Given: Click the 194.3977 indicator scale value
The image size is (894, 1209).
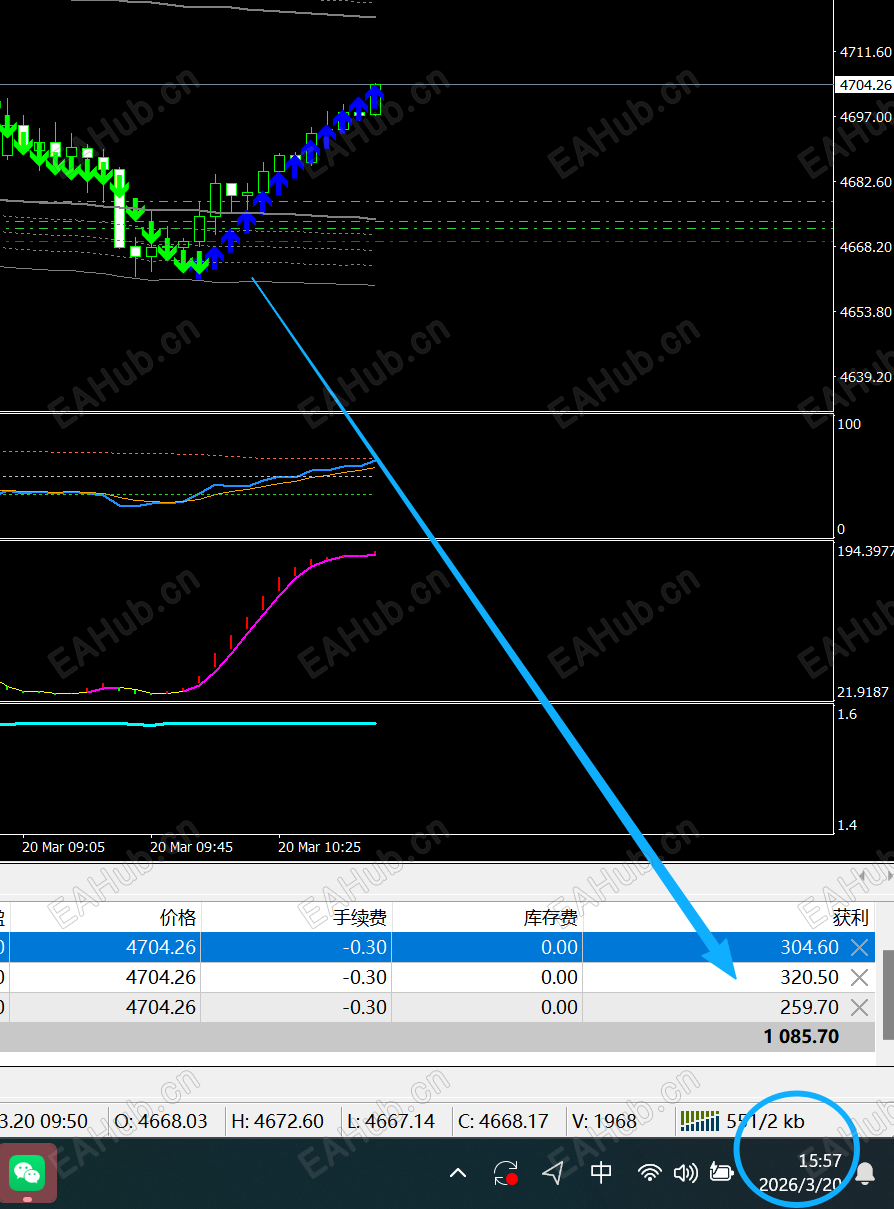Looking at the screenshot, I should (x=866, y=552).
